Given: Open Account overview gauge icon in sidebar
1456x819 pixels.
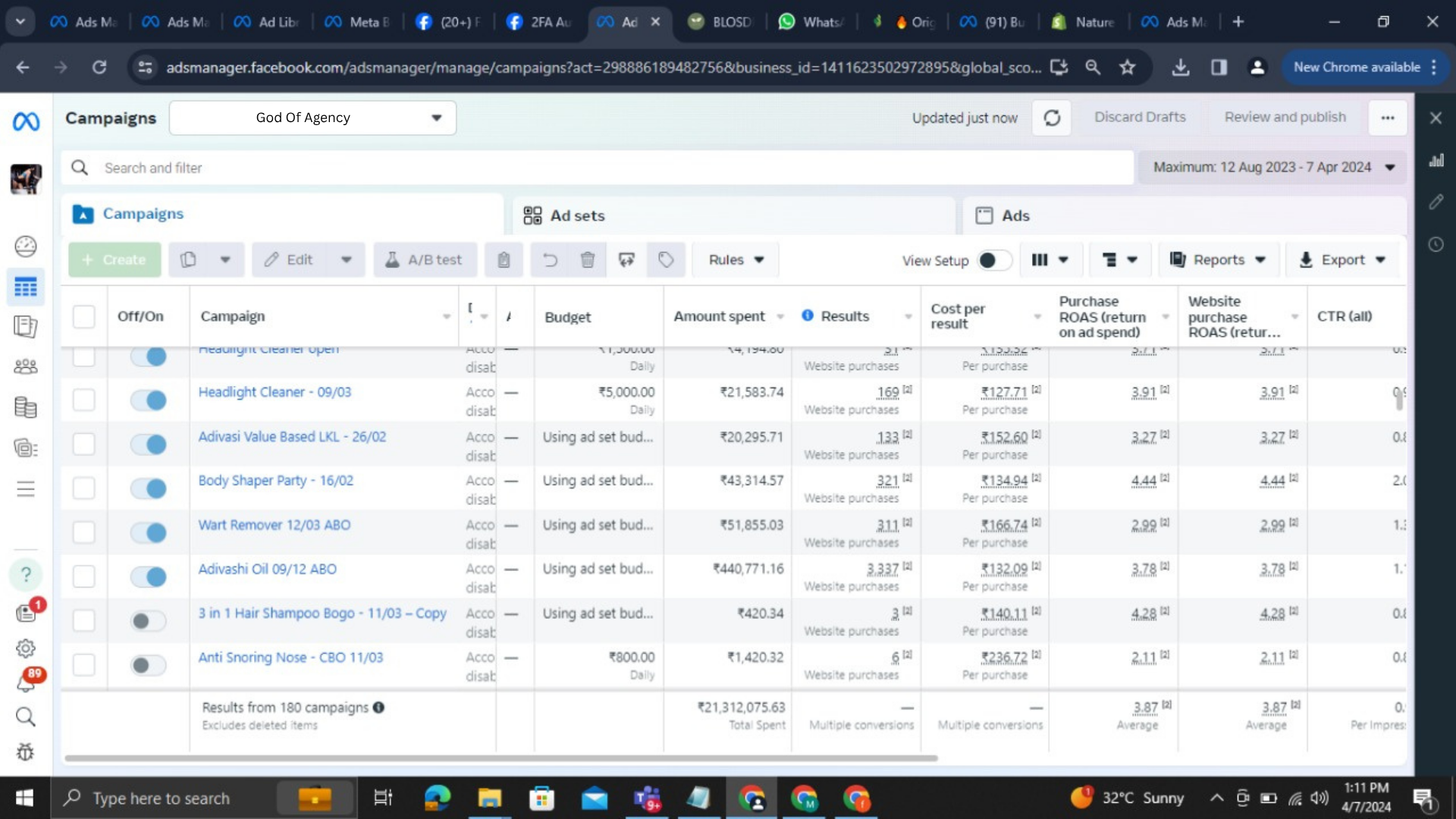Looking at the screenshot, I should 25,246.
